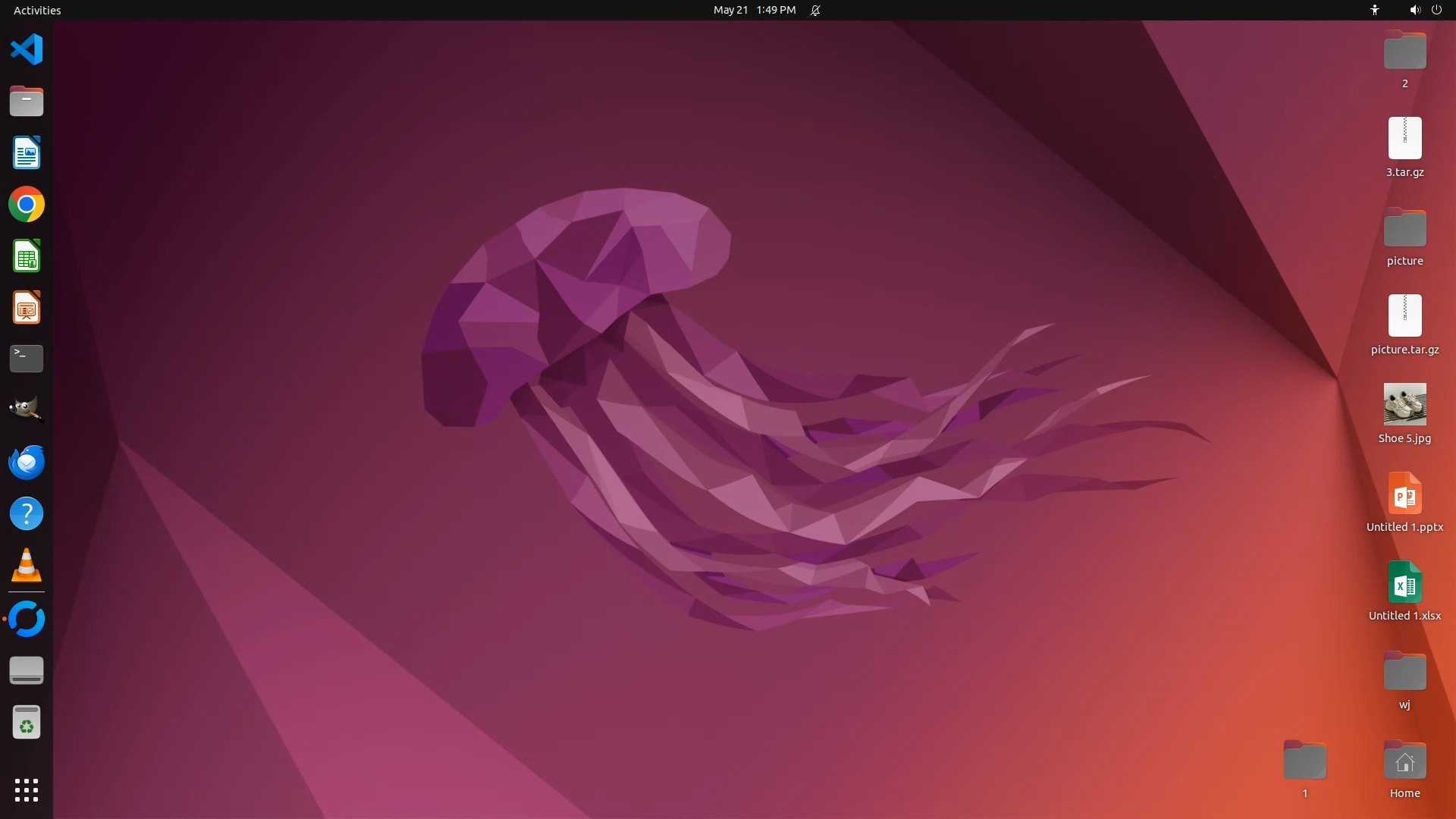Open LibreOffice Calc from dock

(27, 256)
